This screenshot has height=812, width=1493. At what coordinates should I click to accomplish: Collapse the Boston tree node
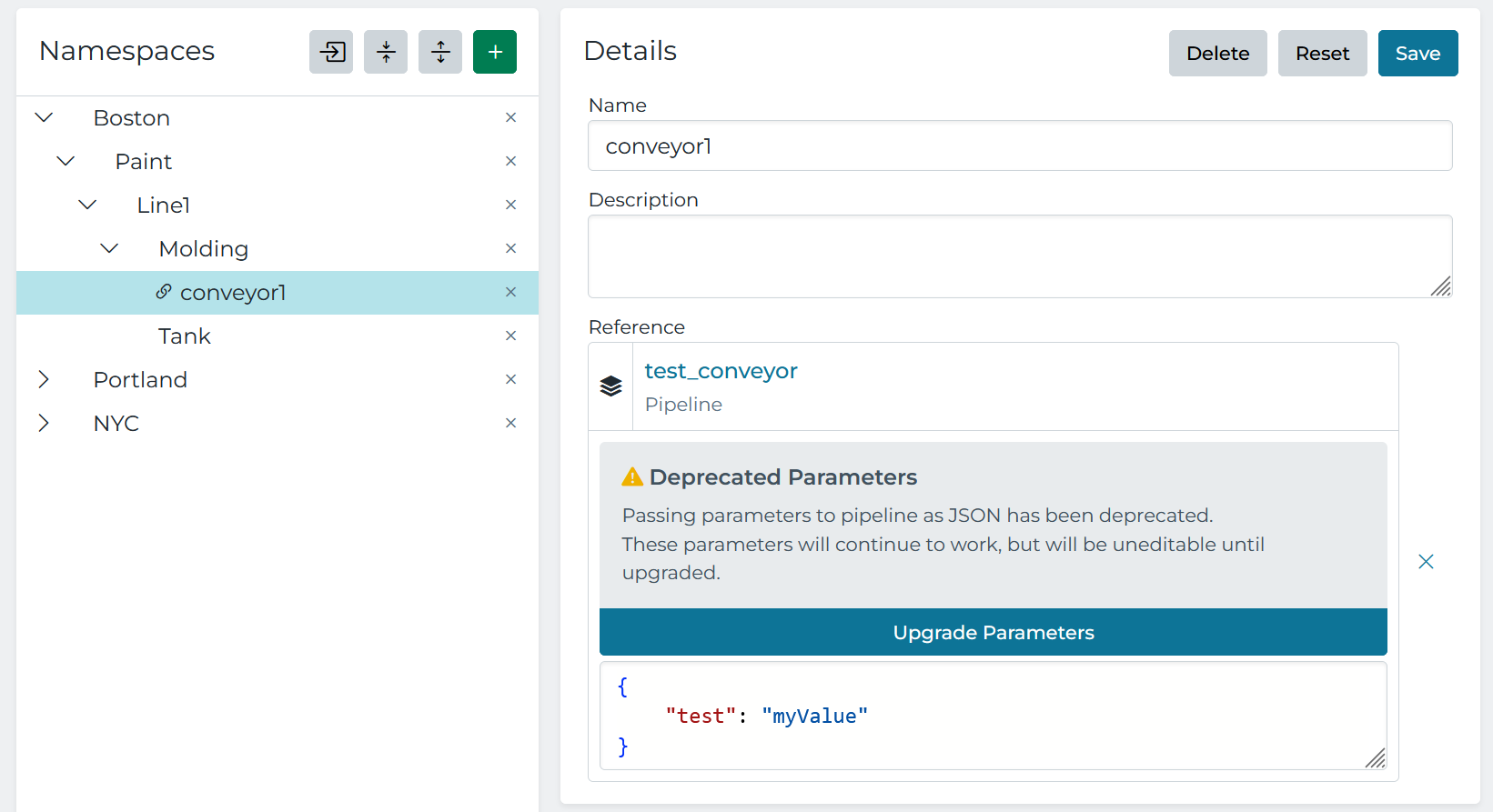click(44, 117)
